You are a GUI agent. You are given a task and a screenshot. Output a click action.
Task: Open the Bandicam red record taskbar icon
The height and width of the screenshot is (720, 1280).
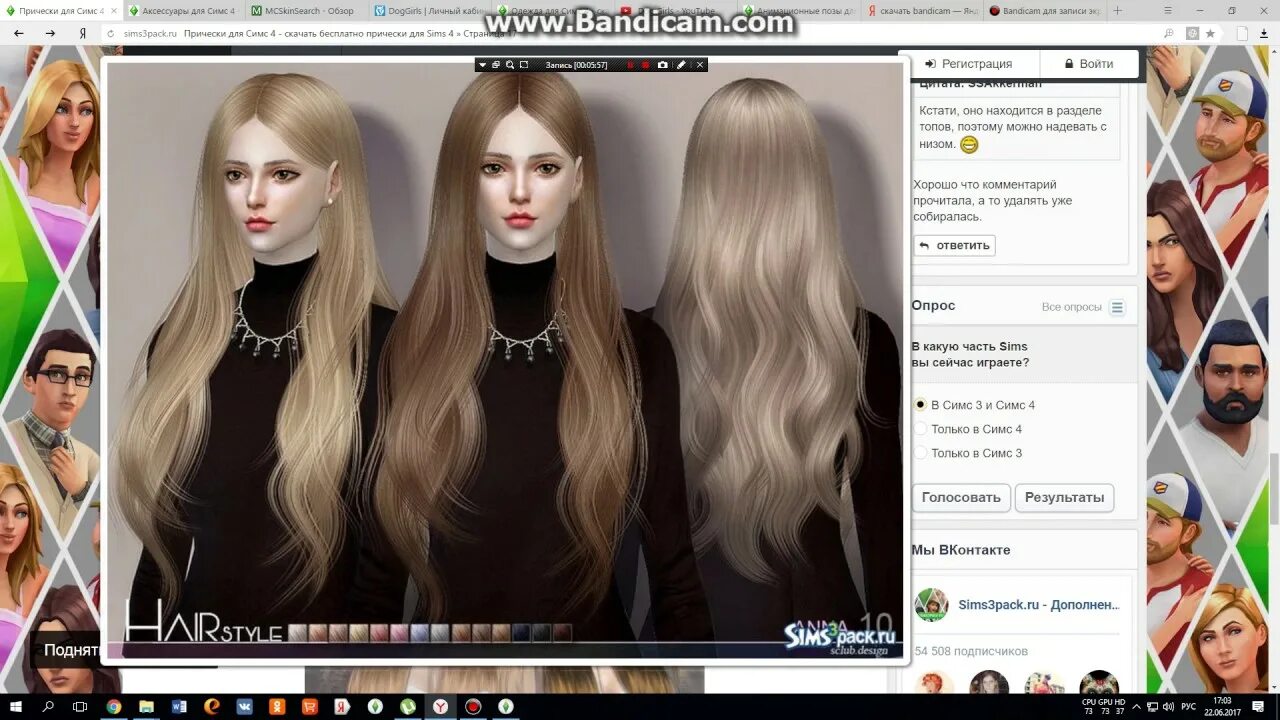click(x=473, y=707)
